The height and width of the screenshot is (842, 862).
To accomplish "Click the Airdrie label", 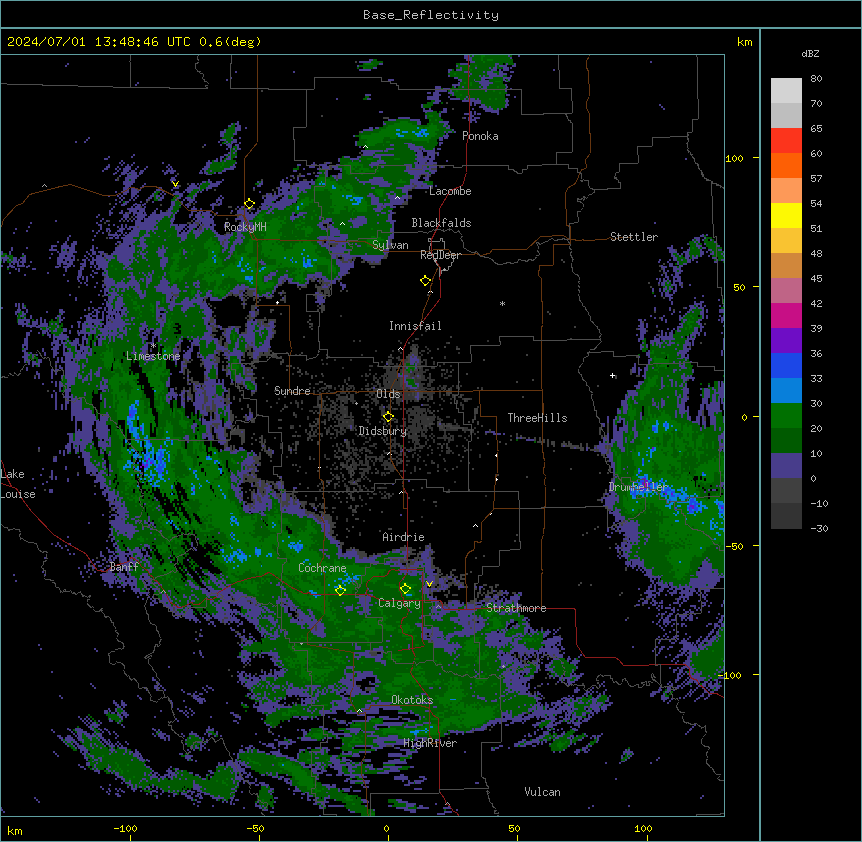I will pyautogui.click(x=403, y=537).
